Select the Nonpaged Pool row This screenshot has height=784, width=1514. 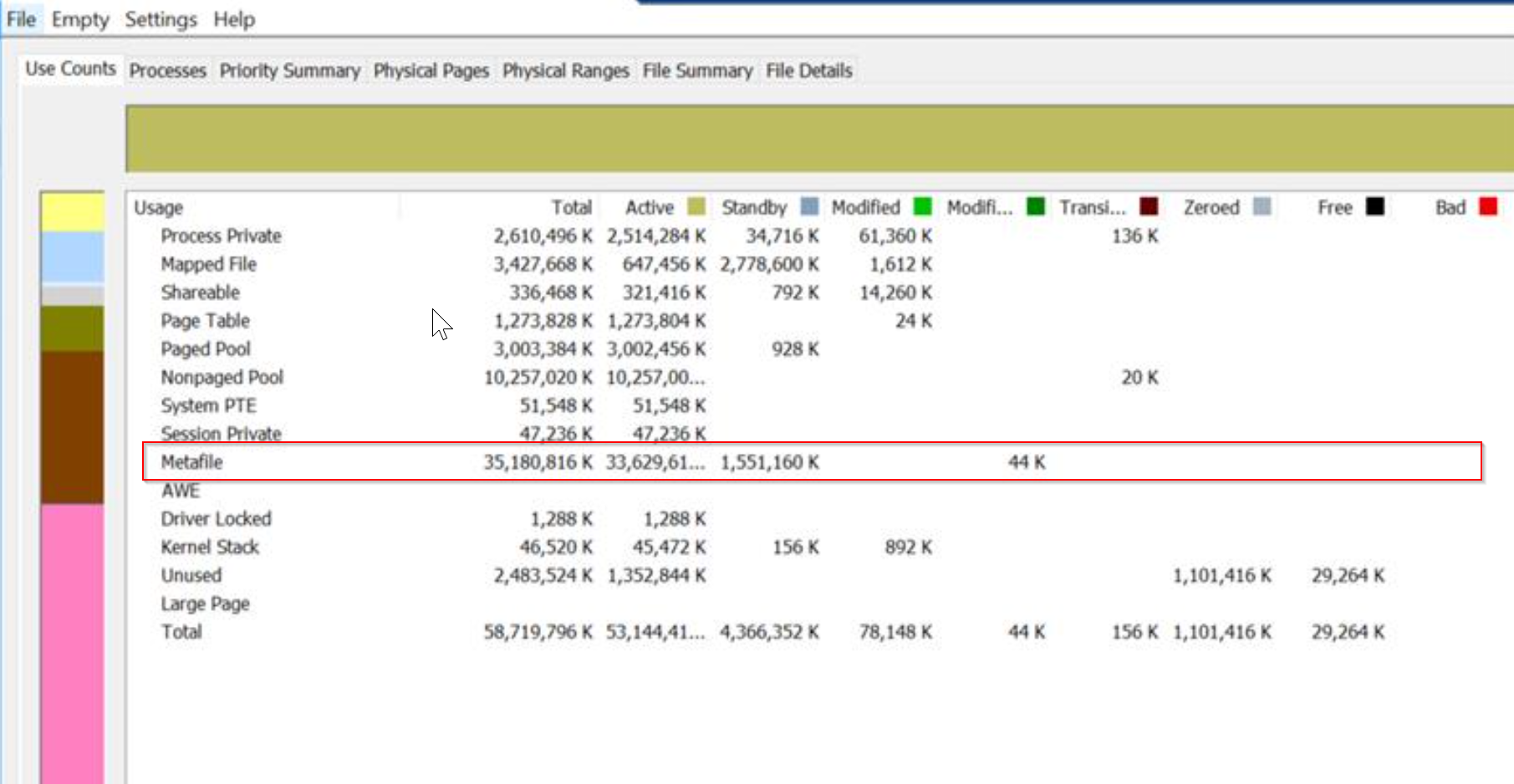coord(819,378)
